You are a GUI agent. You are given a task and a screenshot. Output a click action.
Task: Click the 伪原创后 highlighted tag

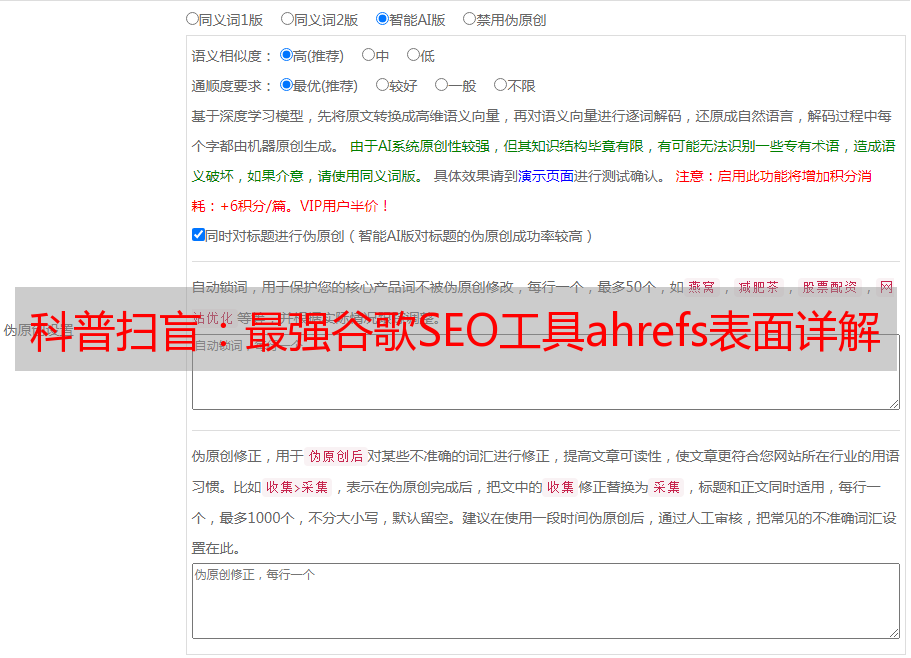(x=336, y=456)
